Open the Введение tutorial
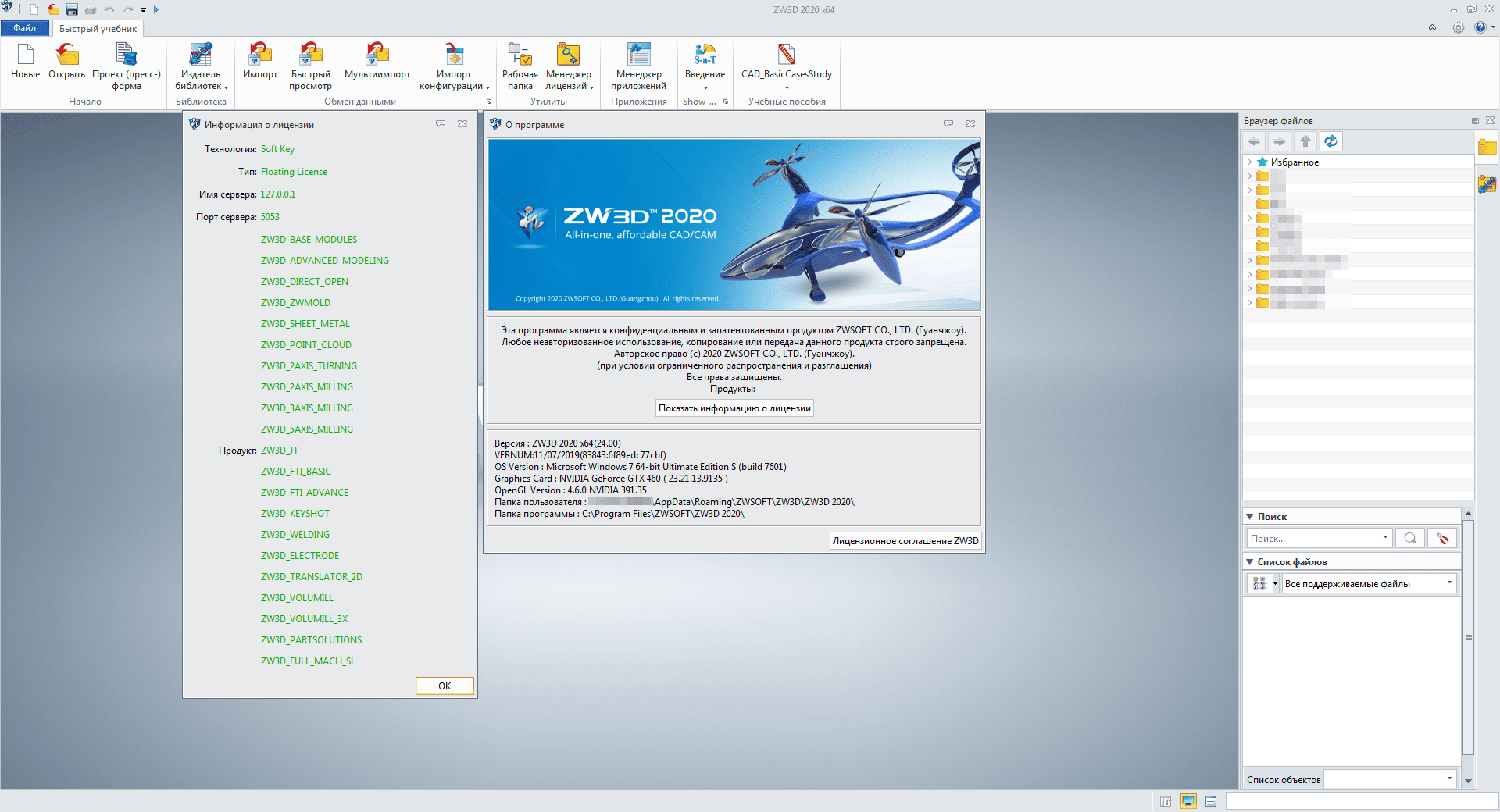The width and height of the screenshot is (1500, 812). pyautogui.click(x=705, y=67)
